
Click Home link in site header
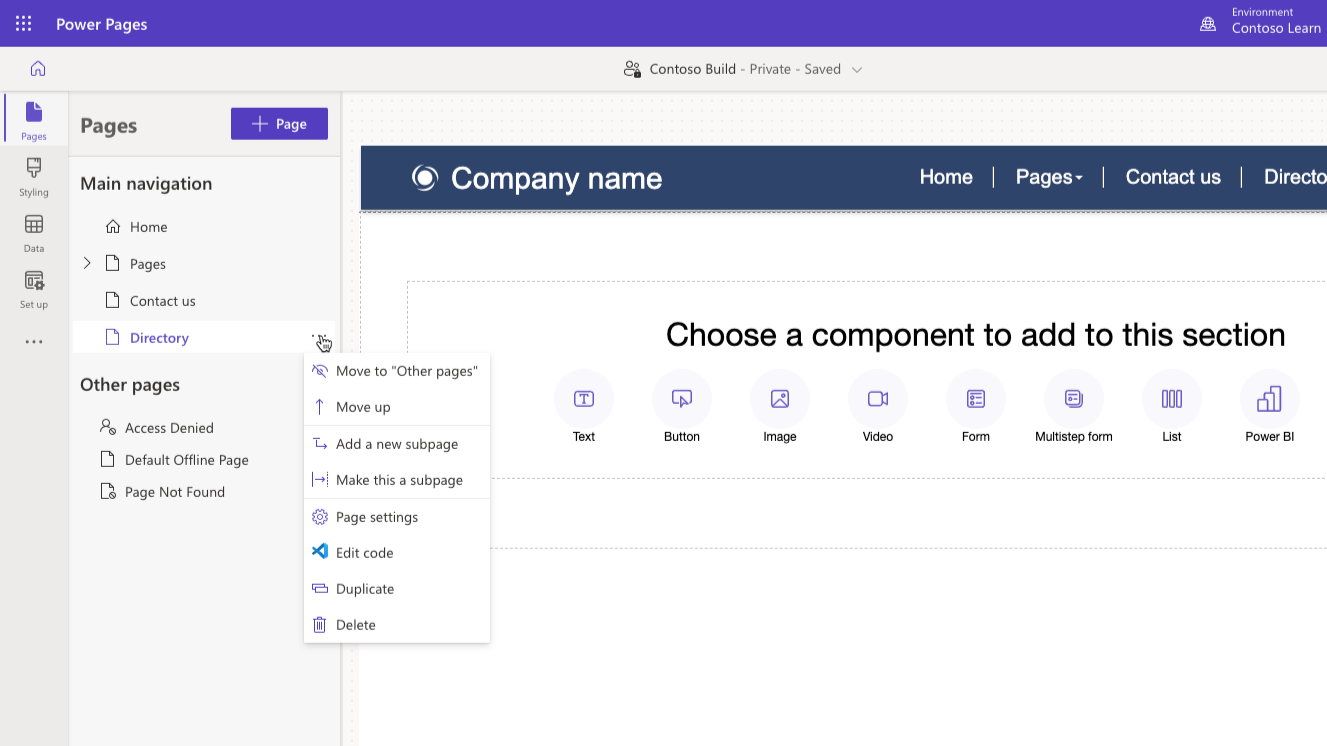tap(946, 177)
